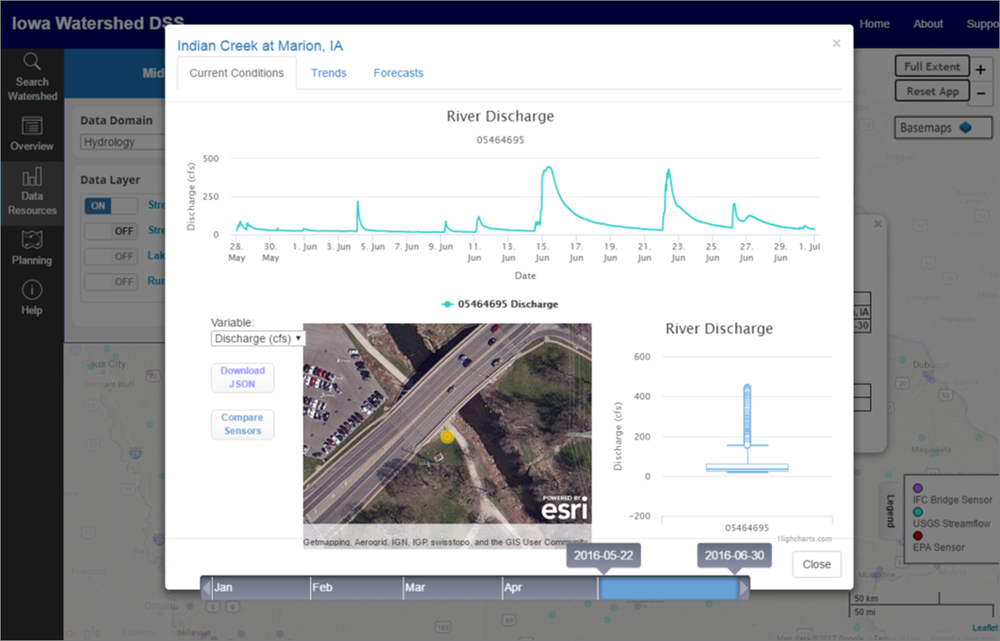Click the orange sensor marker on aerial photo
The image size is (1000, 641).
tap(447, 436)
